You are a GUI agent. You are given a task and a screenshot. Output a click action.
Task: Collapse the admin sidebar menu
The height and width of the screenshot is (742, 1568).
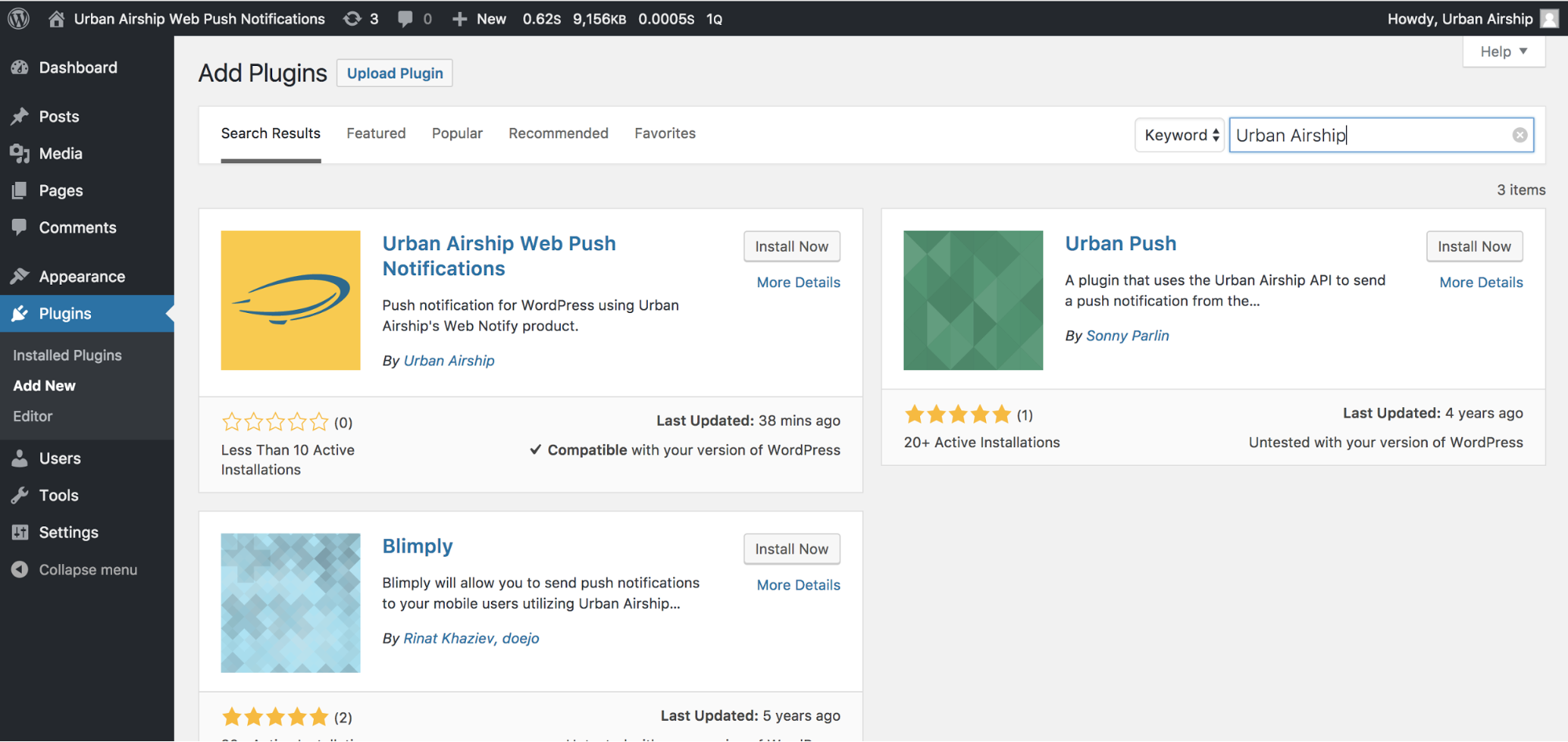click(x=20, y=569)
